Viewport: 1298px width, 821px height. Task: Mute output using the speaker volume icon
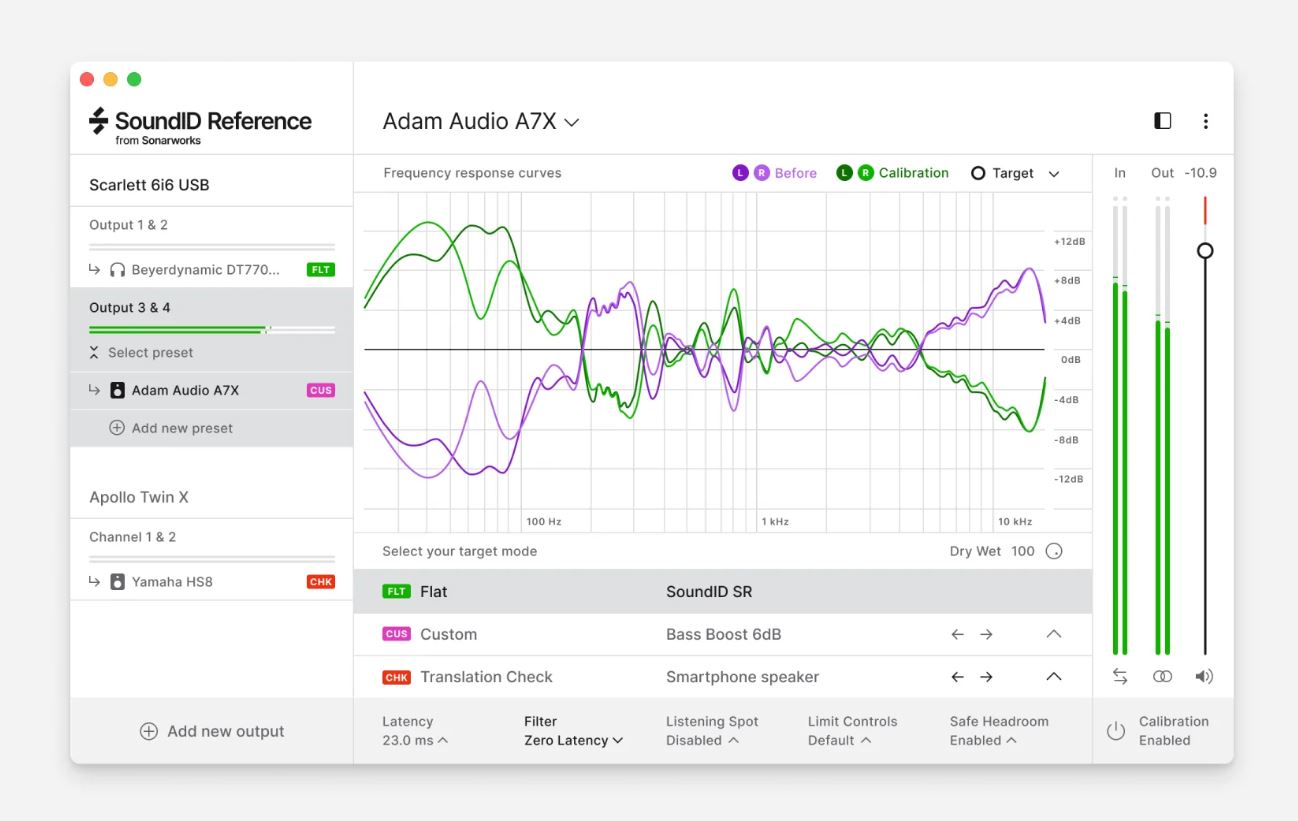coord(1204,677)
